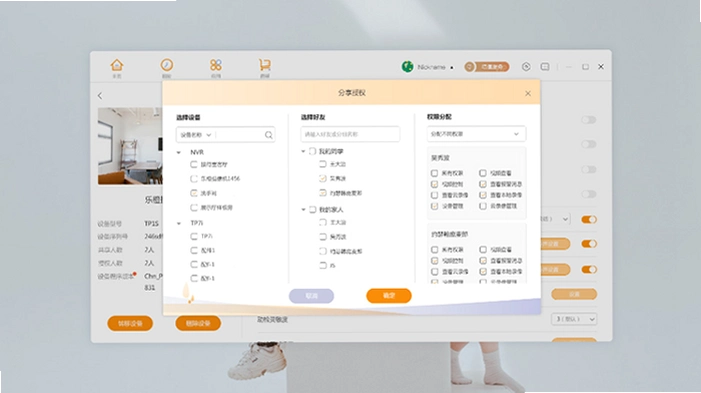Viewport: 701px width, 393px height.
Task: Click the circular icon right of membership badge
Action: point(526,67)
